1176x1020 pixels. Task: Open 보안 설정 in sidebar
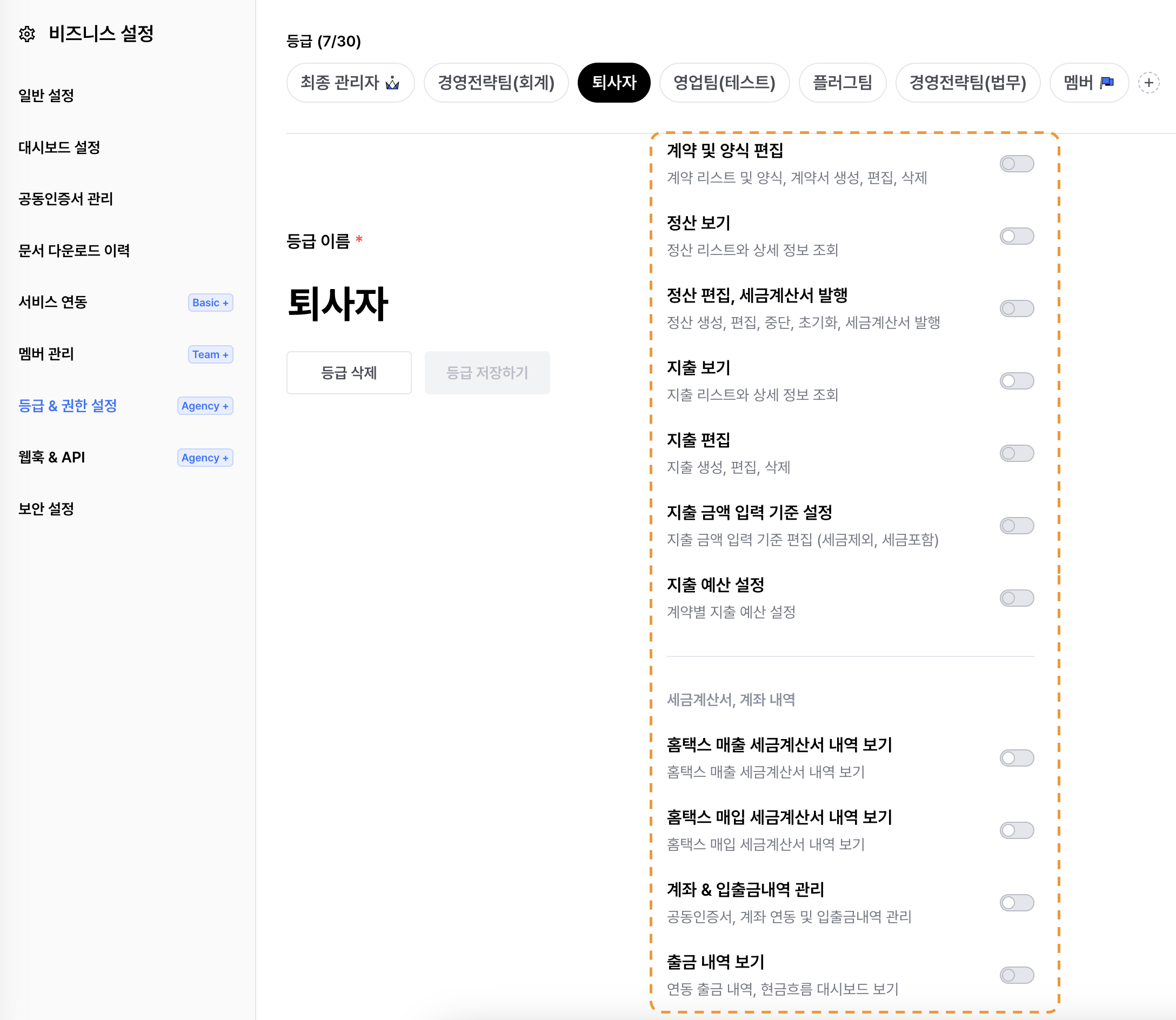[x=46, y=509]
